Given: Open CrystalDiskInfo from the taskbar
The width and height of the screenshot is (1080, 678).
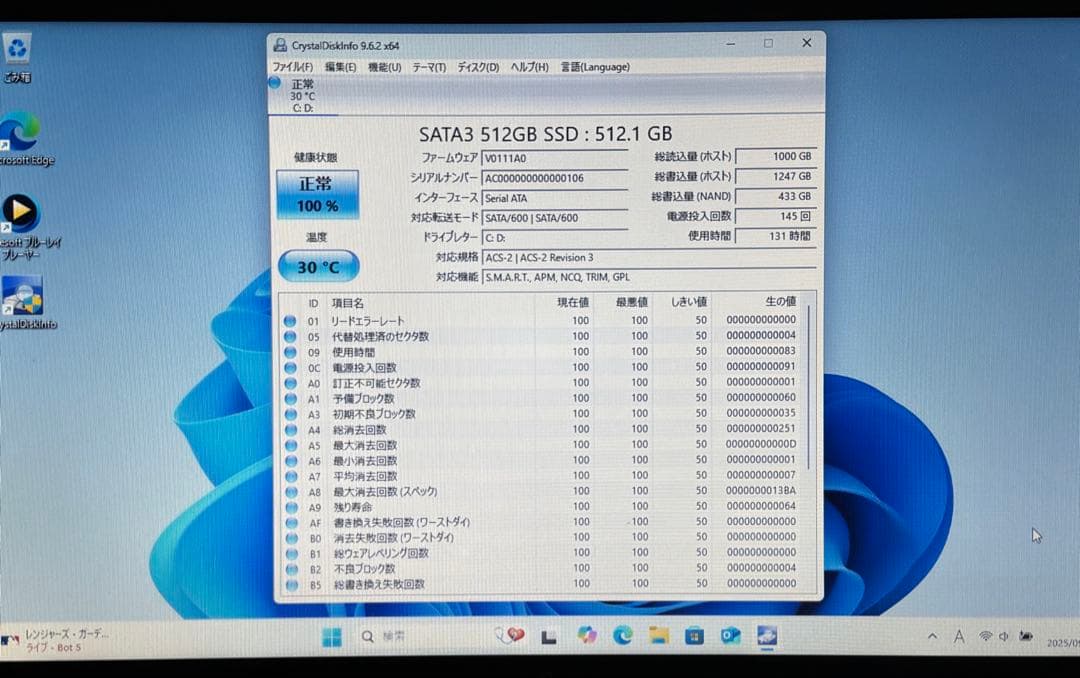Looking at the screenshot, I should point(768,635).
